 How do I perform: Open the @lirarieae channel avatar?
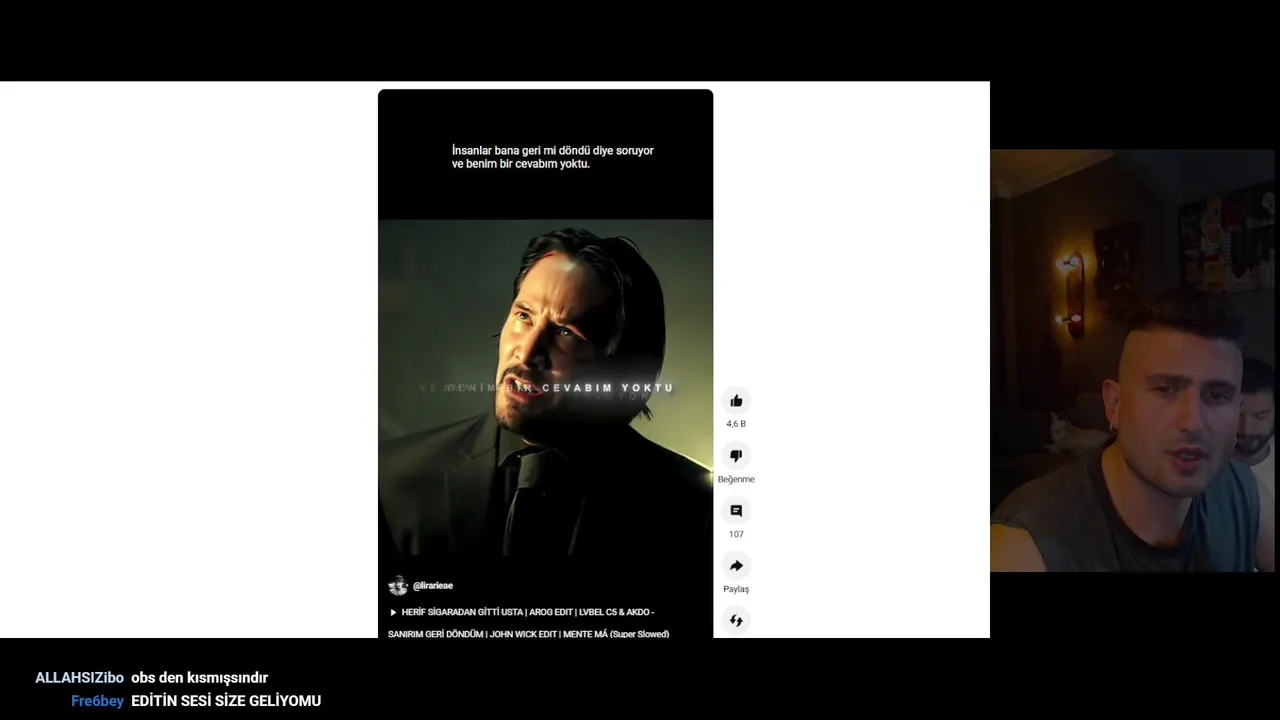click(398, 586)
